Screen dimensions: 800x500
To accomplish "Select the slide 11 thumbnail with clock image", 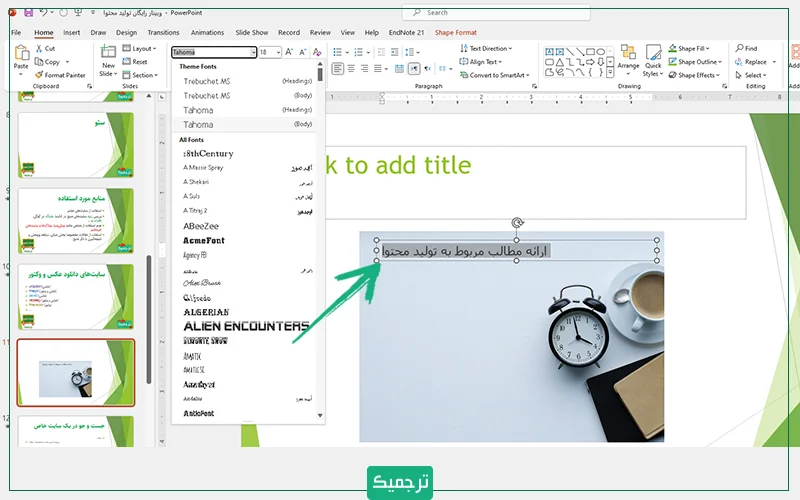I will (x=76, y=372).
